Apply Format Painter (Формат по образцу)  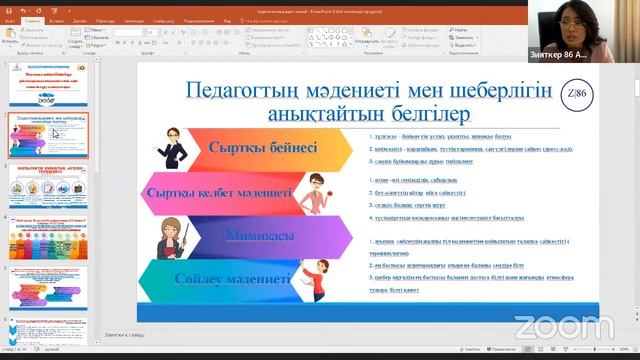[x=41, y=45]
